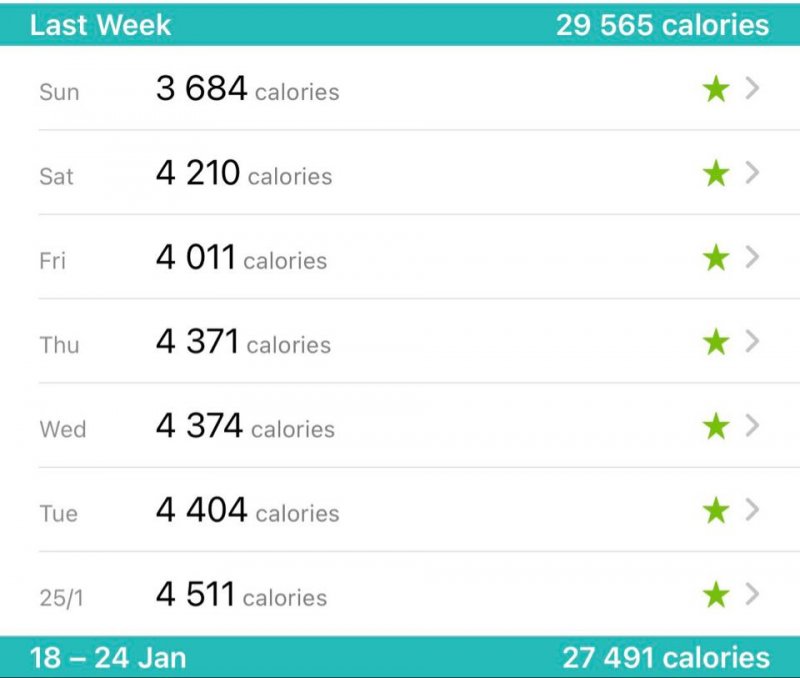800x678 pixels.
Task: Click the green star for Wednesday
Action: [x=716, y=425]
